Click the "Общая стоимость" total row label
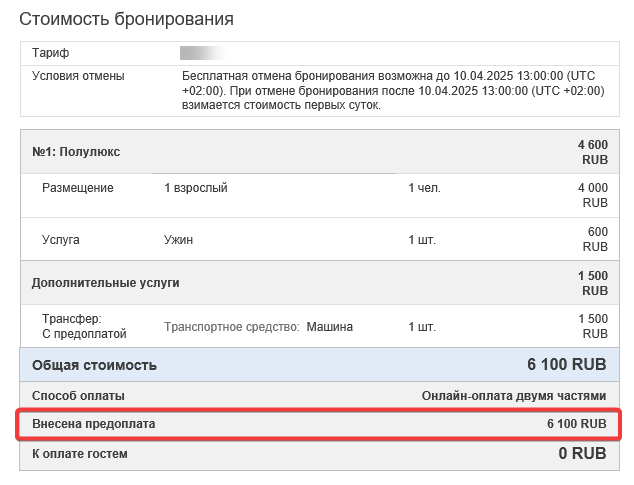Image resolution: width=634 pixels, height=485 pixels. tap(94, 365)
